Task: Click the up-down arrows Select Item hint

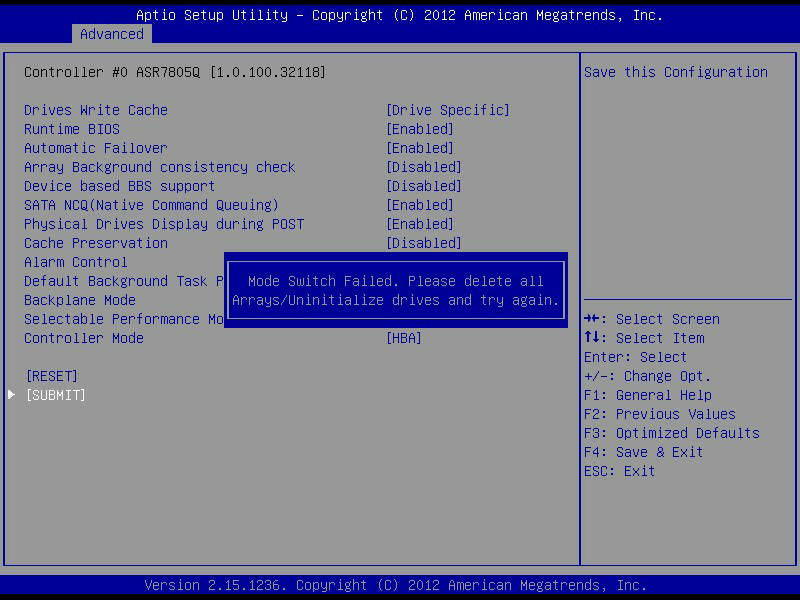Action: click(x=644, y=338)
